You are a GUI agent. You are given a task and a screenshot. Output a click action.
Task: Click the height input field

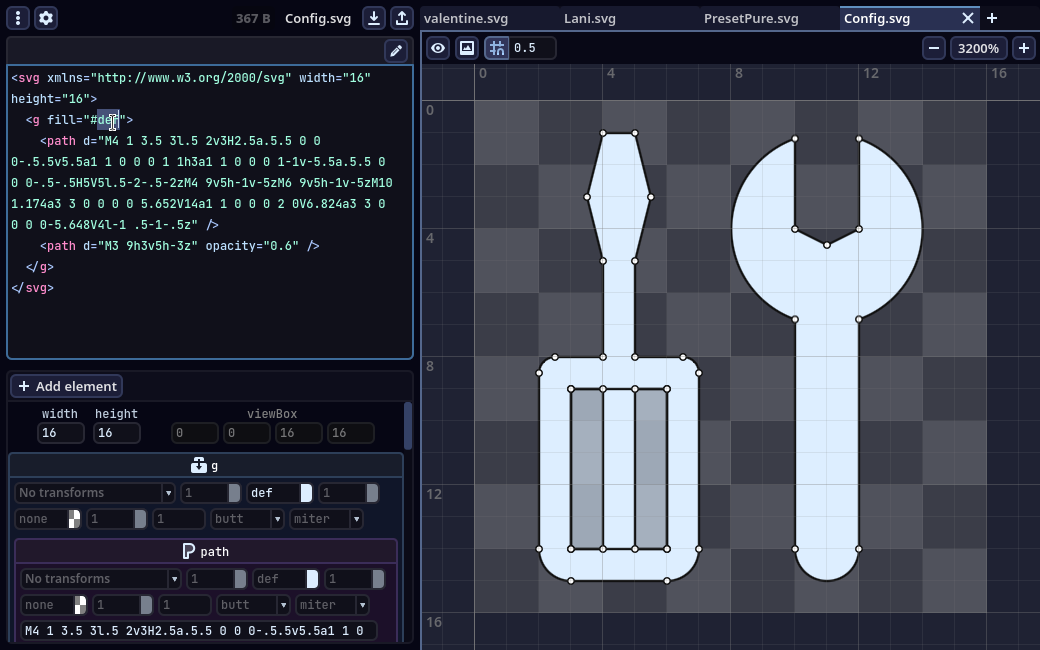click(x=117, y=433)
